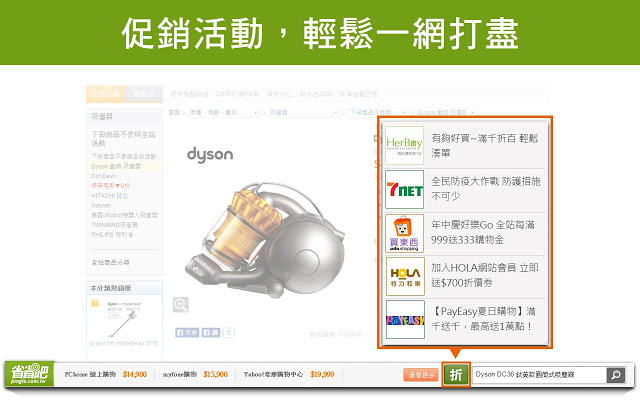Open myfone購物 price $15,900

pyautogui.click(x=195, y=374)
